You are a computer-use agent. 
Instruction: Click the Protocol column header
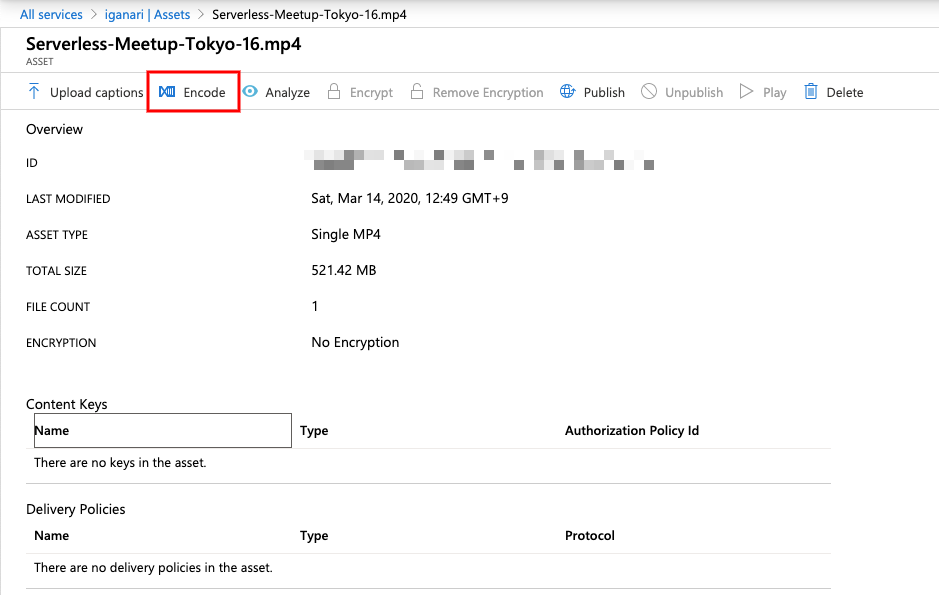coord(590,535)
